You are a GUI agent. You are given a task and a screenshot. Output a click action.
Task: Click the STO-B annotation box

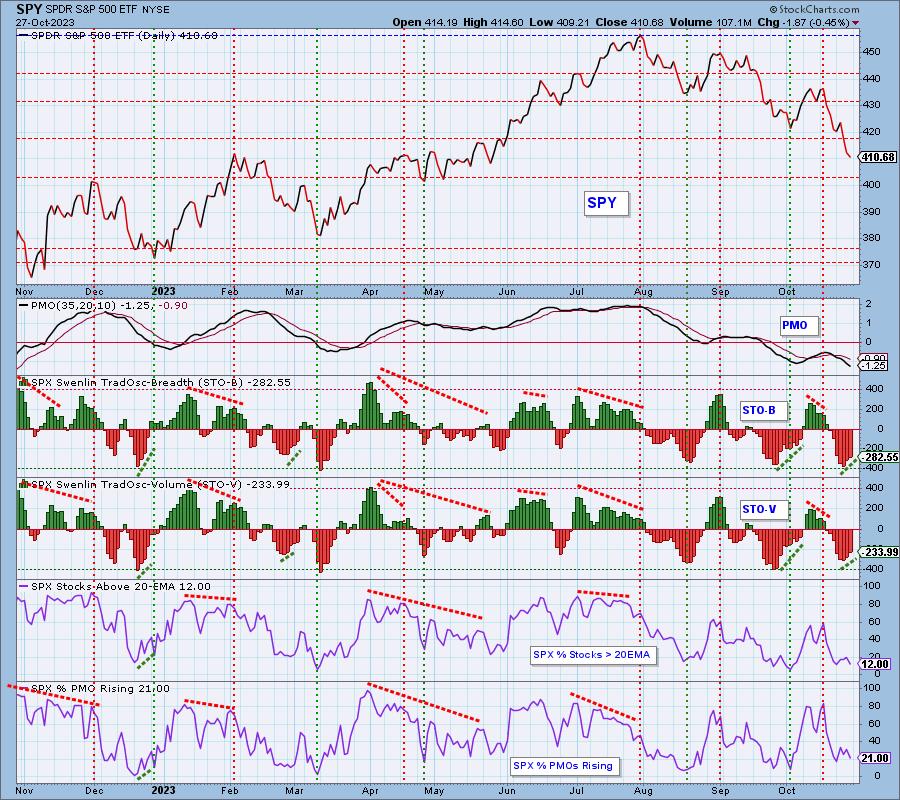762,410
